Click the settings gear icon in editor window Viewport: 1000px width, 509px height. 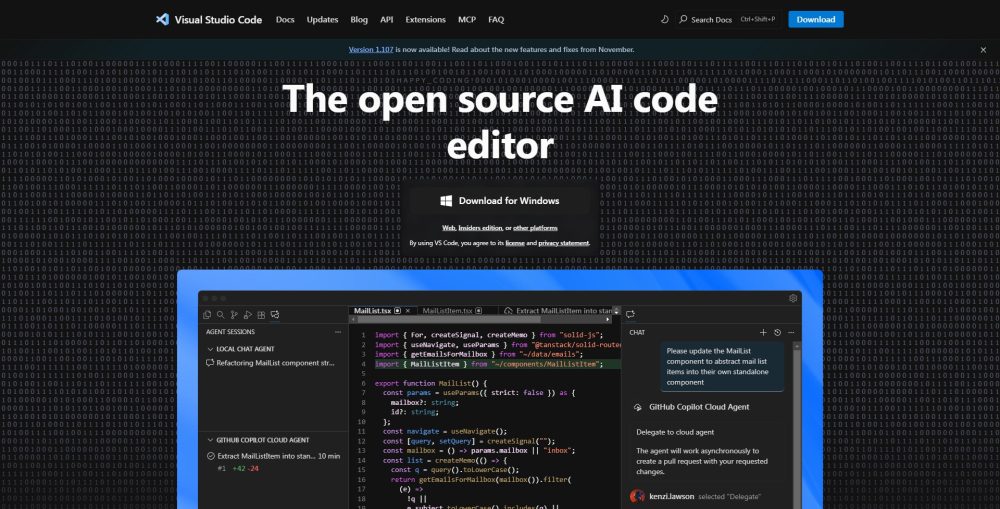793,298
